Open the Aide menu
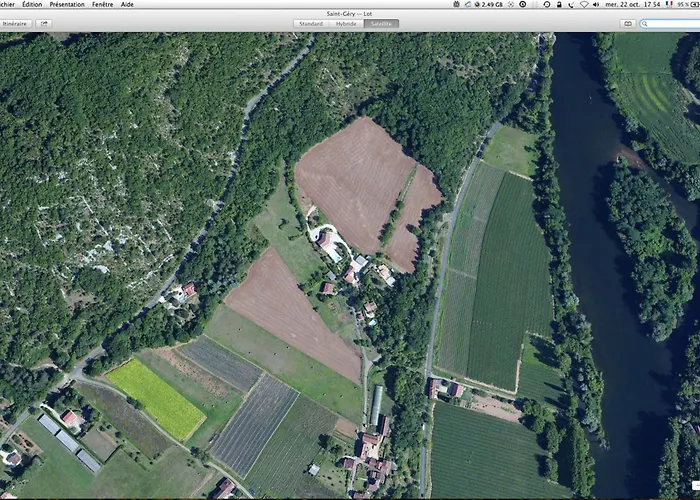Viewport: 700px width, 500px height. (127, 4)
